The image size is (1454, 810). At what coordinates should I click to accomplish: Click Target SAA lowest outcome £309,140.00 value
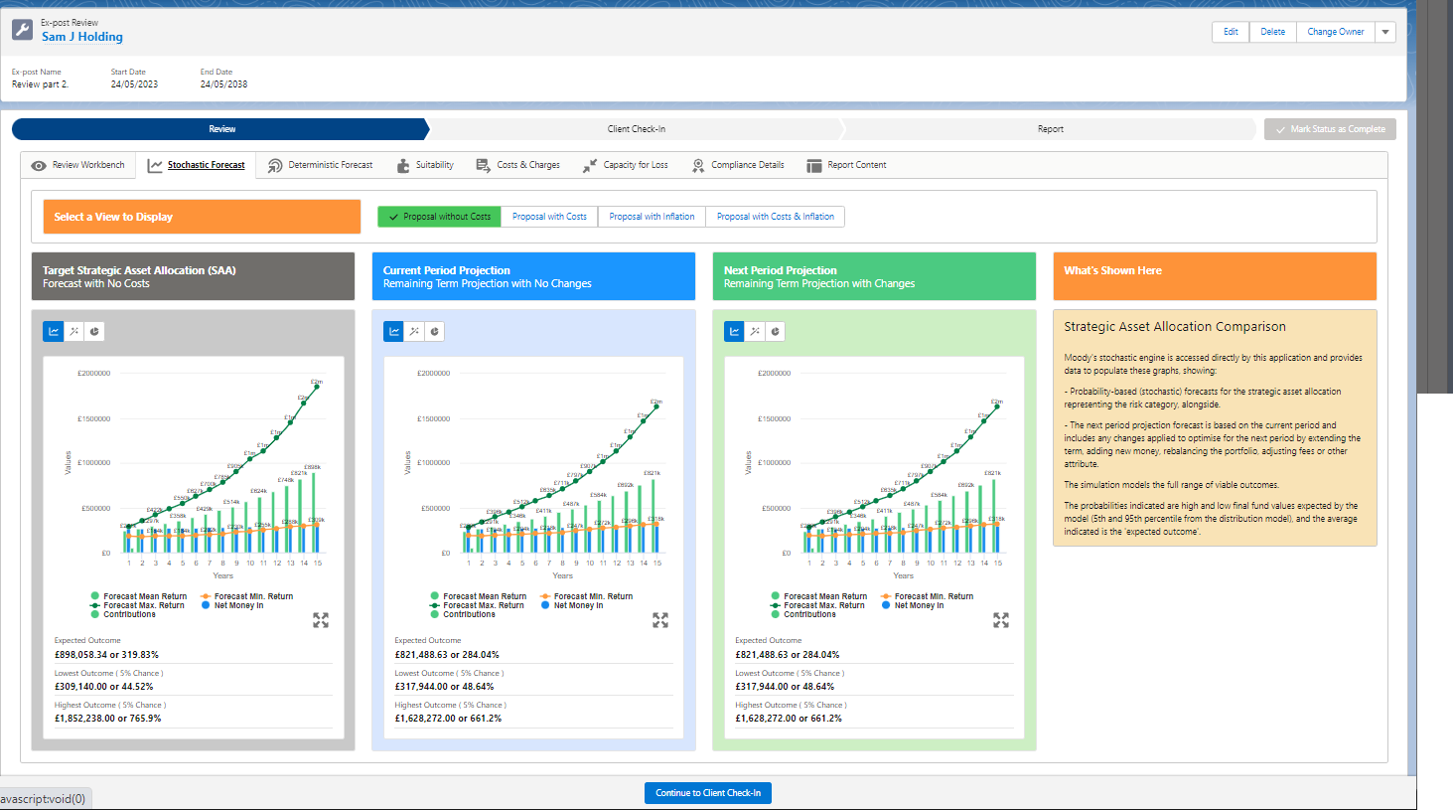tap(104, 687)
